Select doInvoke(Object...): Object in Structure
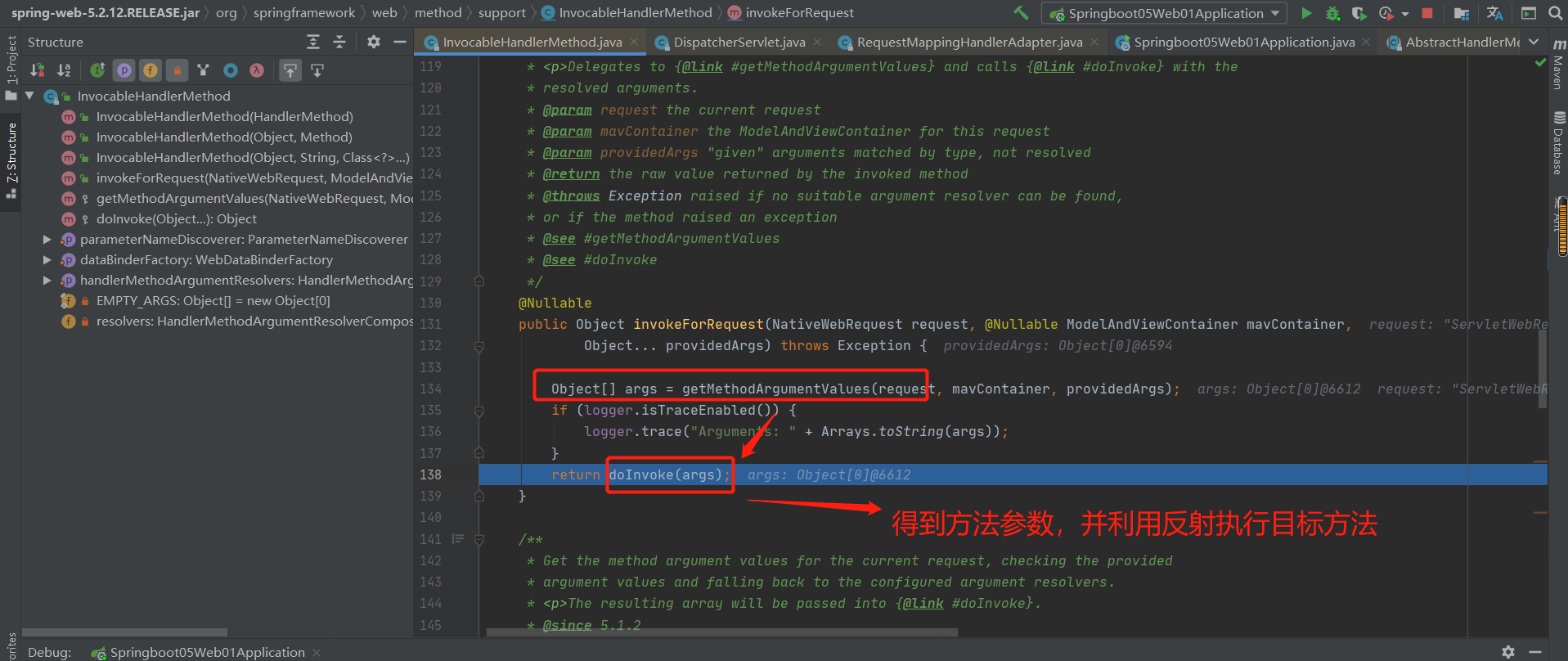 click(177, 219)
